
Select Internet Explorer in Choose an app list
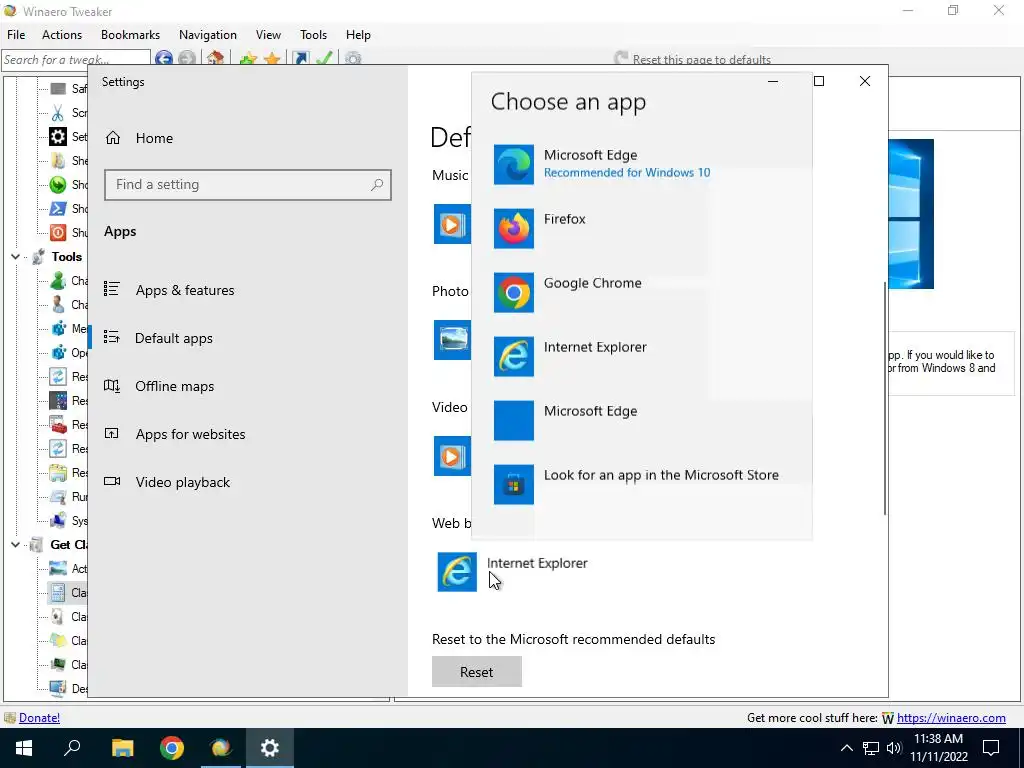641,357
